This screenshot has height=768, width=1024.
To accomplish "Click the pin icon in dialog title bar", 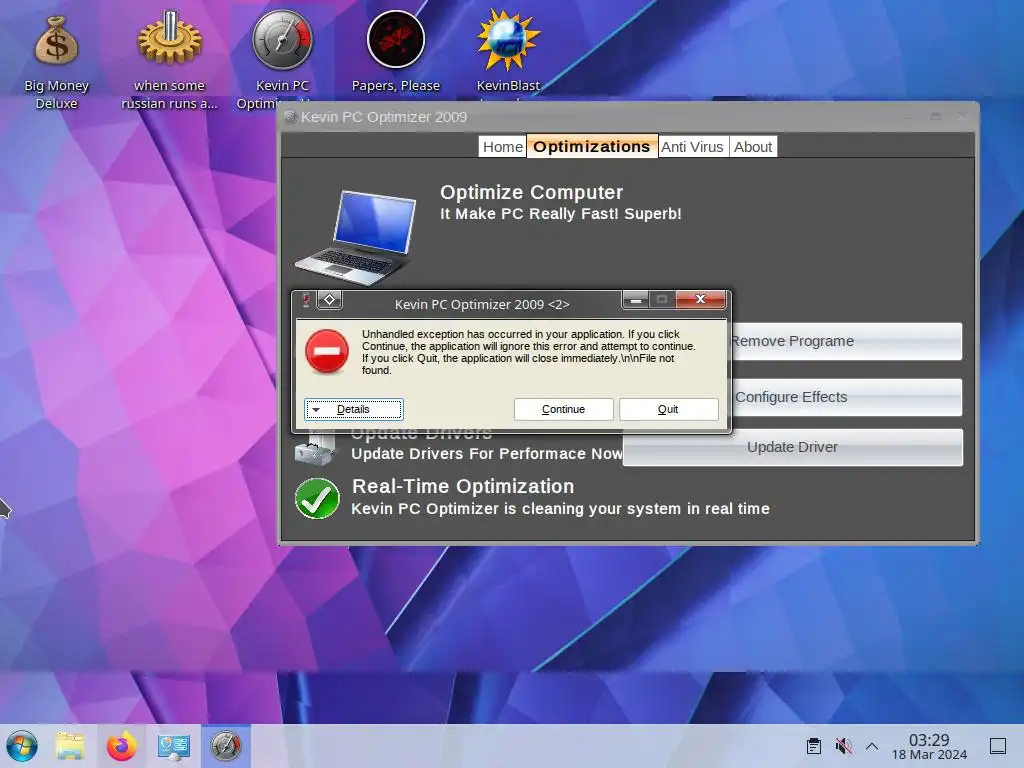I will 306,300.
